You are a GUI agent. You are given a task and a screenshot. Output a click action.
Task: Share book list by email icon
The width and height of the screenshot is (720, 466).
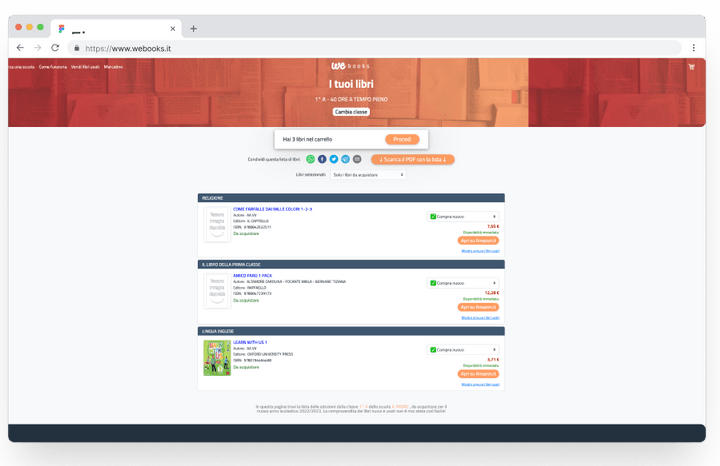click(x=357, y=159)
